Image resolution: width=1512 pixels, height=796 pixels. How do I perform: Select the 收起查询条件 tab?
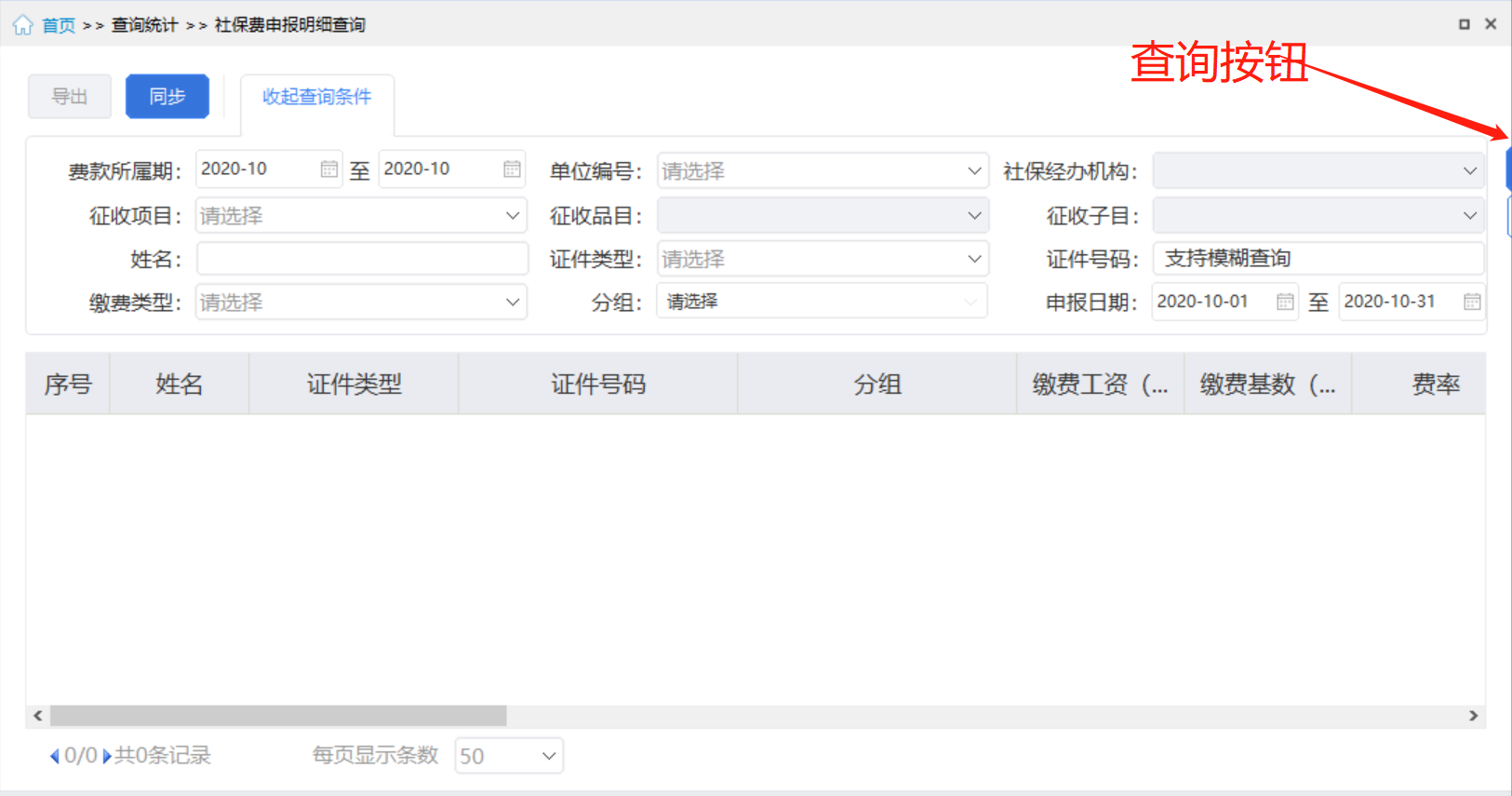click(x=316, y=97)
